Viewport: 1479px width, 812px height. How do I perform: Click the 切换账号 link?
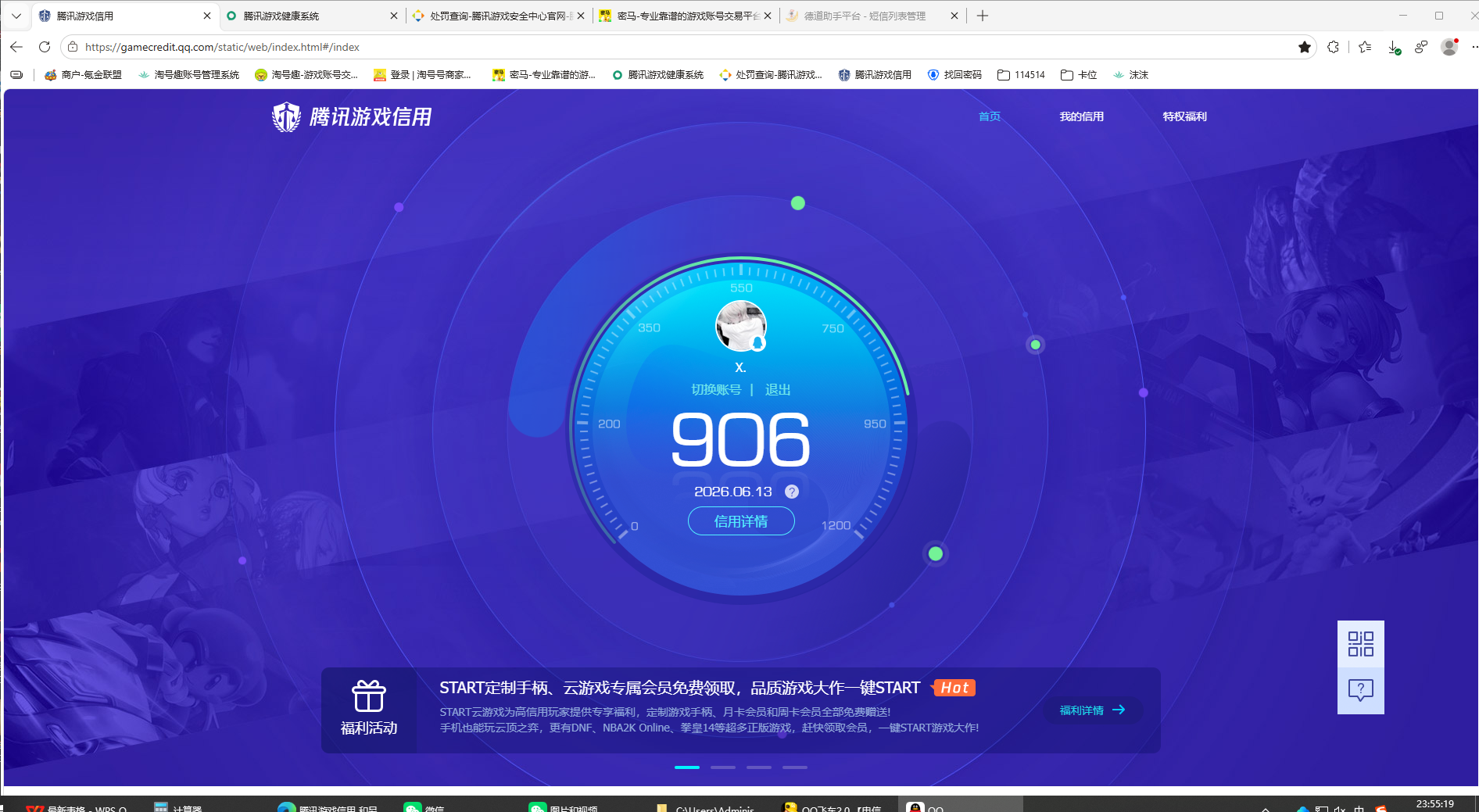click(716, 389)
